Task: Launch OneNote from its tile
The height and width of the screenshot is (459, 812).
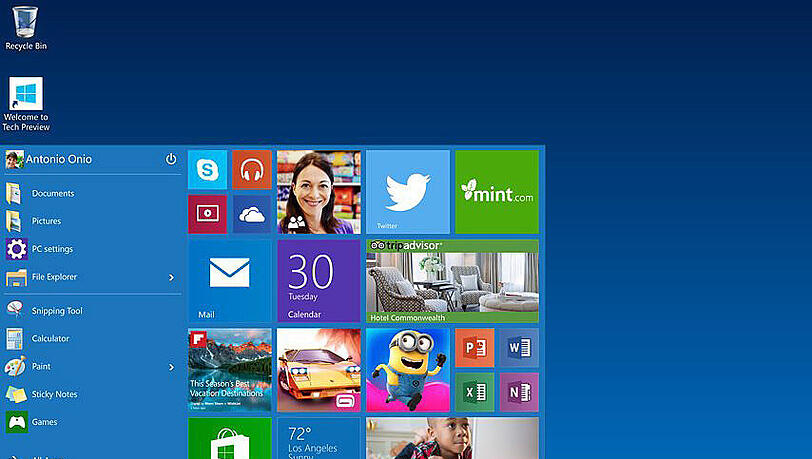Action: [x=519, y=392]
